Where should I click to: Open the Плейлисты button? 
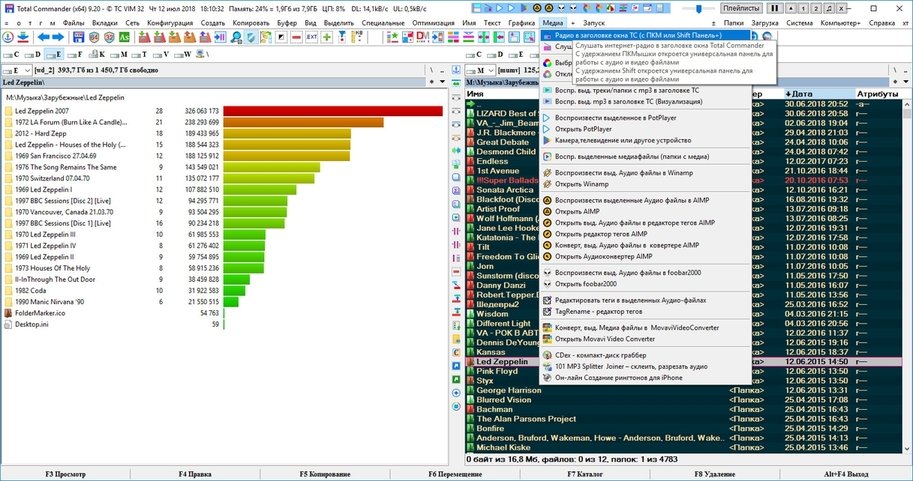coord(741,8)
